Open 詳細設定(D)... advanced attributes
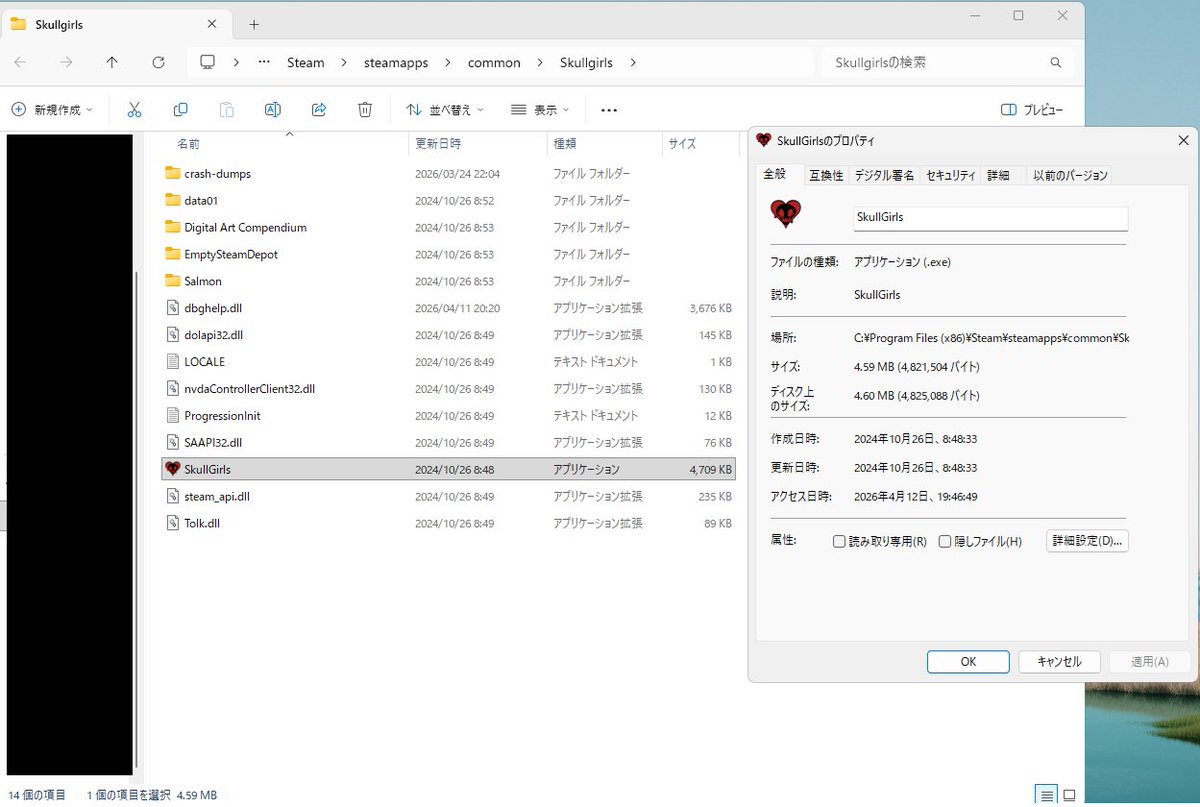Image resolution: width=1200 pixels, height=807 pixels. coord(1087,541)
